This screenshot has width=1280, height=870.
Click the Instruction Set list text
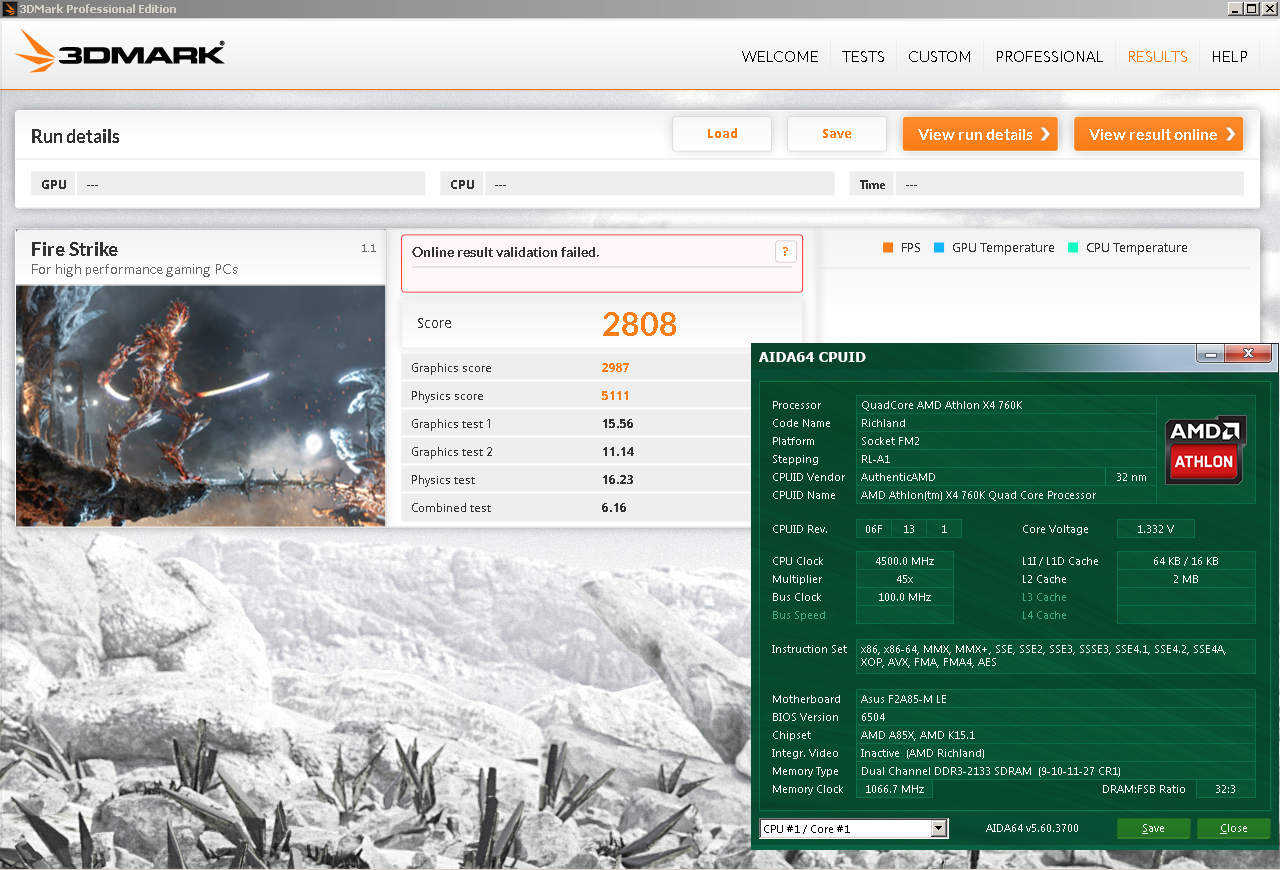pyautogui.click(x=1043, y=656)
